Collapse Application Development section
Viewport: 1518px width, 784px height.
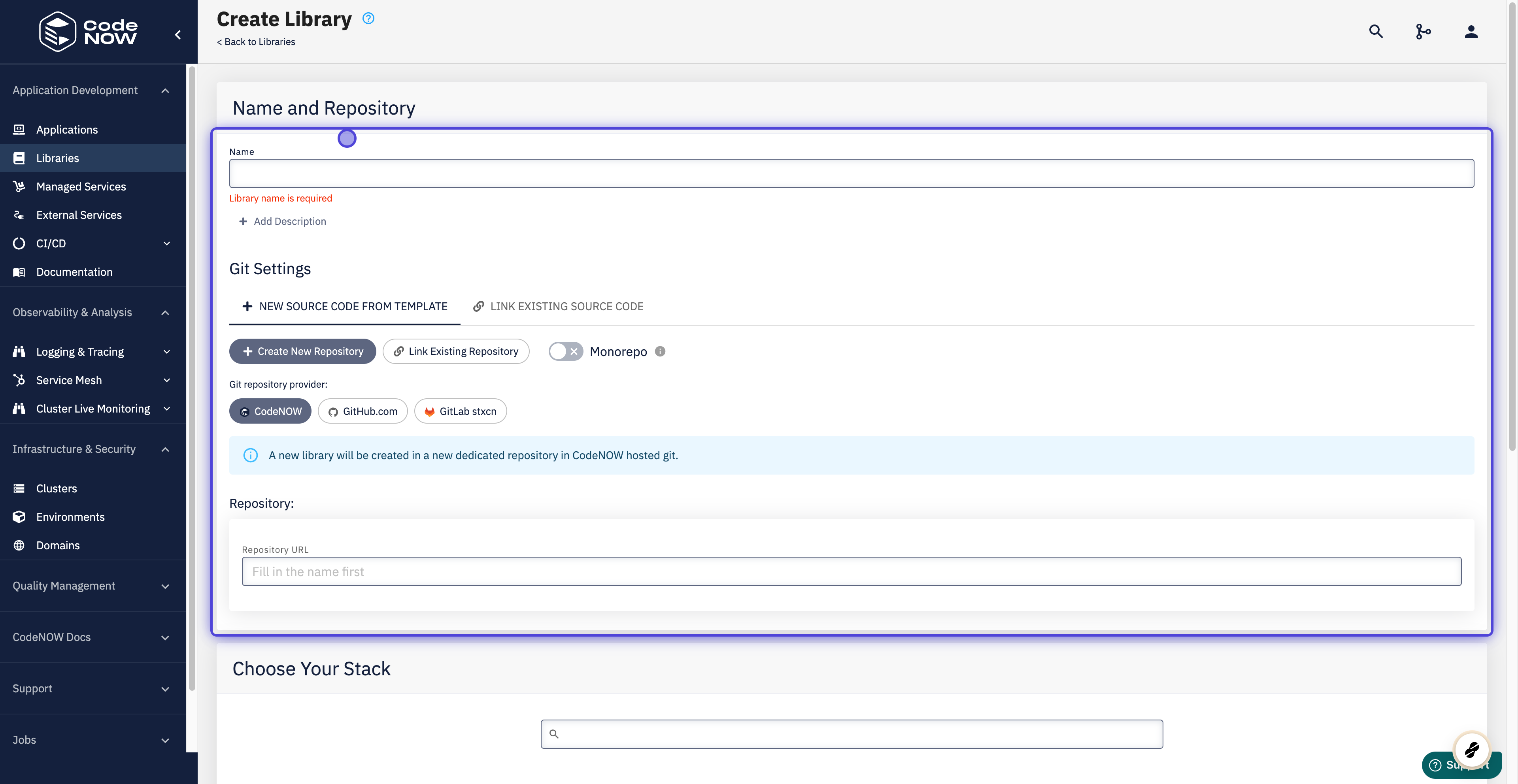166,91
